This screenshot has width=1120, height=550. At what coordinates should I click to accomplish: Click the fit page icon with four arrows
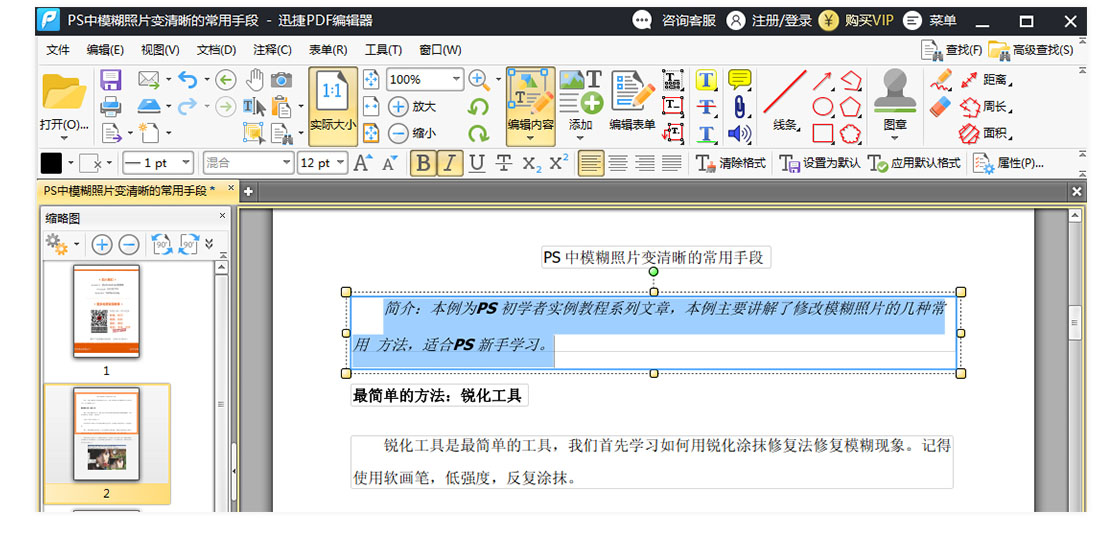371,79
